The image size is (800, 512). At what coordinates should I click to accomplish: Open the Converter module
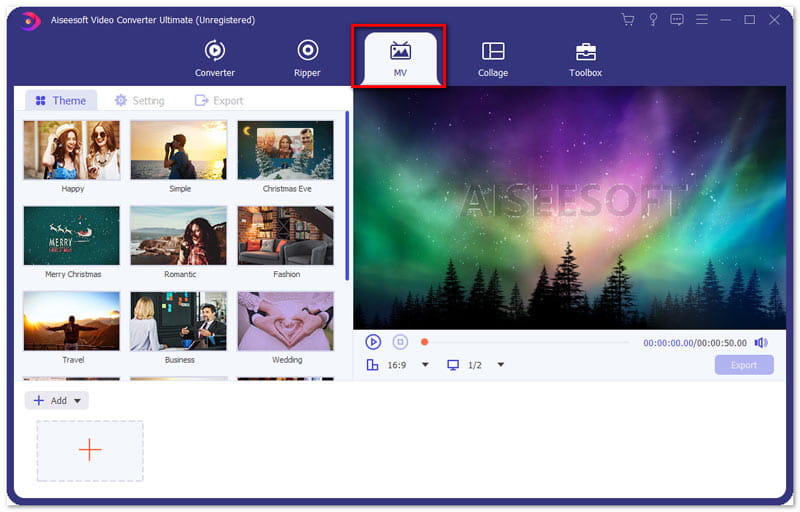coord(214,59)
